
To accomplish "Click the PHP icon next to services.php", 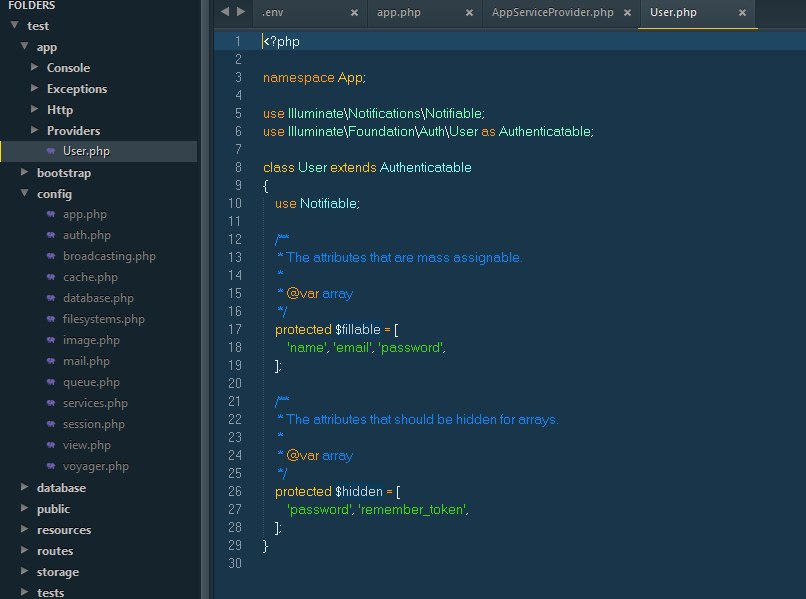I will coord(51,403).
